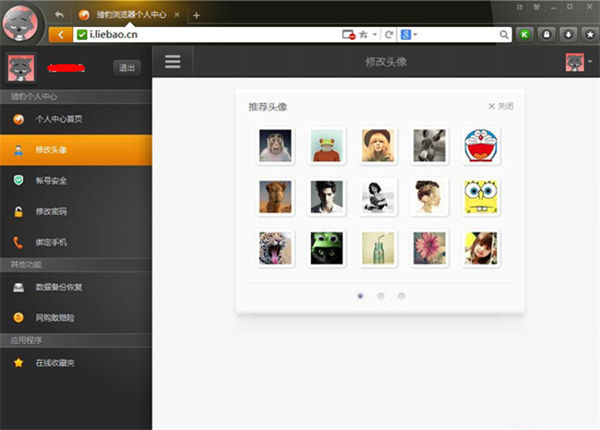
Task: Choose the SpongeBob avatar thumbnail
Action: pyautogui.click(x=481, y=196)
